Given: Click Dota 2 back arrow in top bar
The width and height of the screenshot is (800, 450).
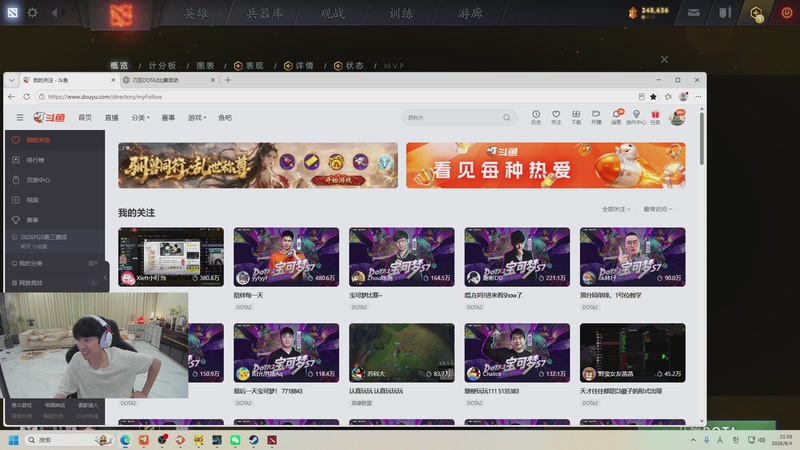Looking at the screenshot, I should tap(55, 13).
